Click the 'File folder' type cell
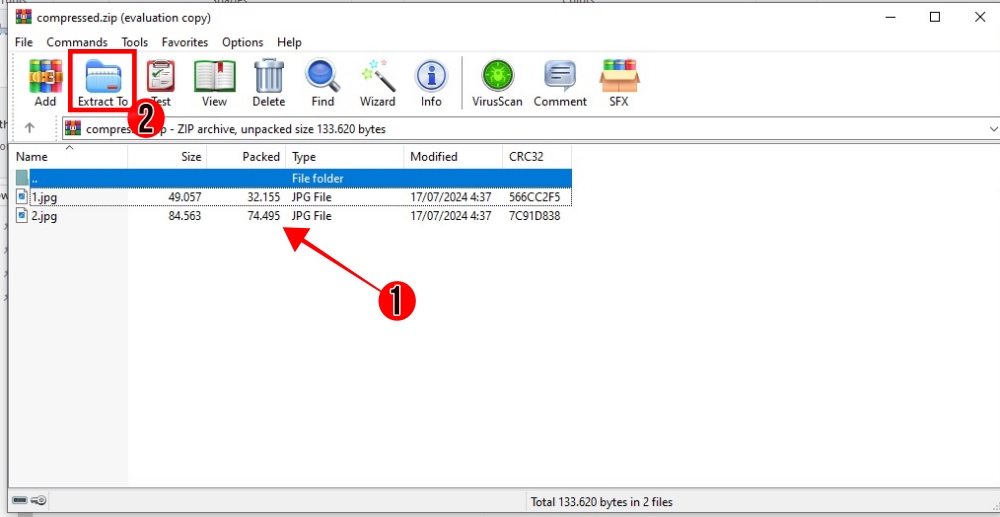The width and height of the screenshot is (1000, 517). pyautogui.click(x=318, y=178)
